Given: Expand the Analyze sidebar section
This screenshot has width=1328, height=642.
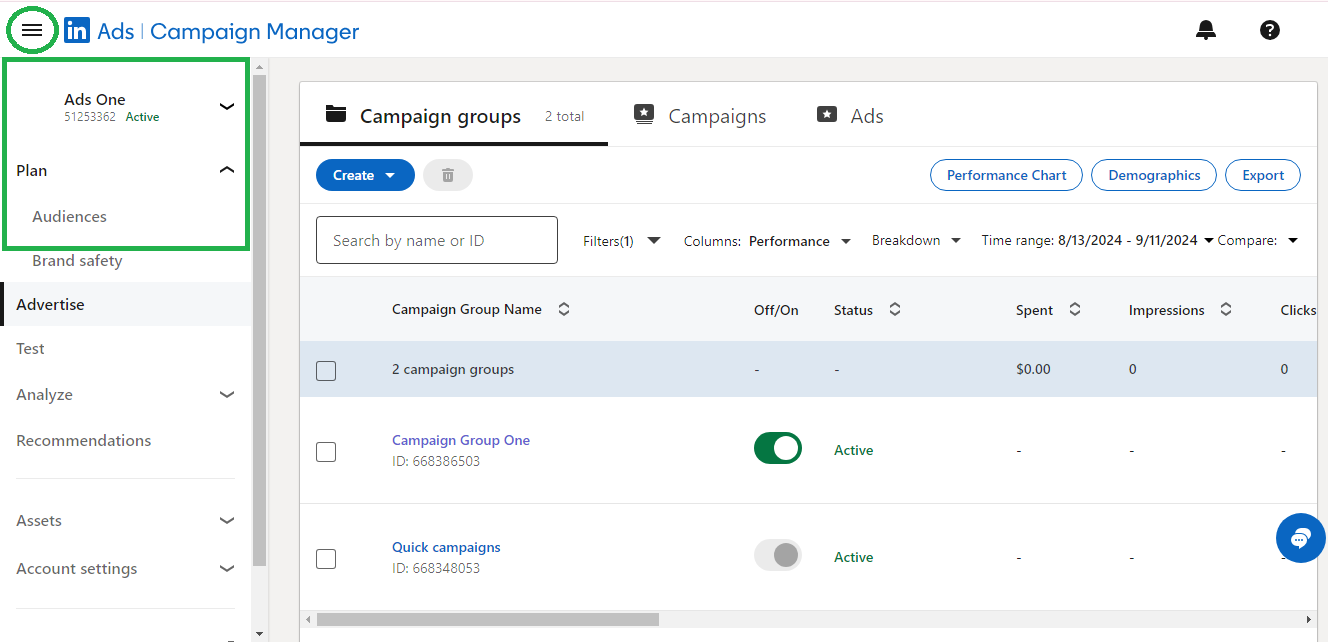Looking at the screenshot, I should [x=227, y=395].
